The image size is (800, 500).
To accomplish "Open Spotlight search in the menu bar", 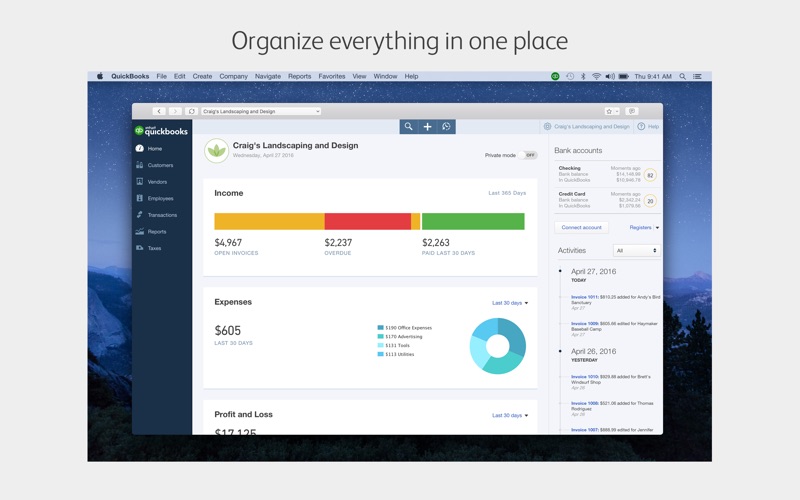I will pyautogui.click(x=683, y=76).
